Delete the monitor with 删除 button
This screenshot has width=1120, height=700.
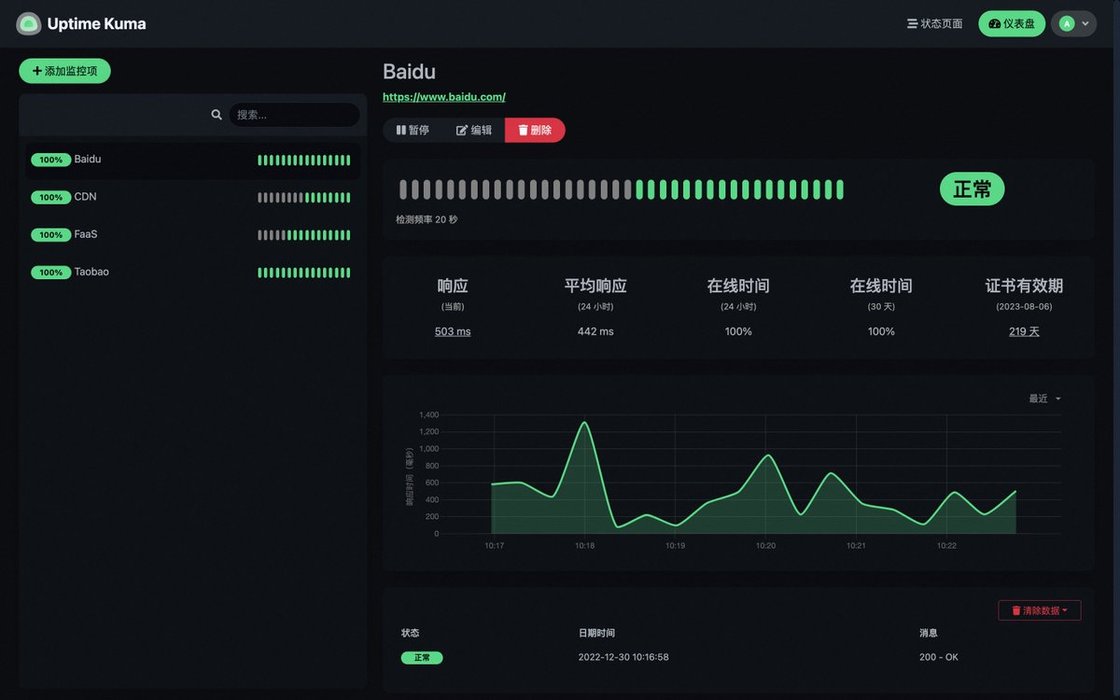535,130
